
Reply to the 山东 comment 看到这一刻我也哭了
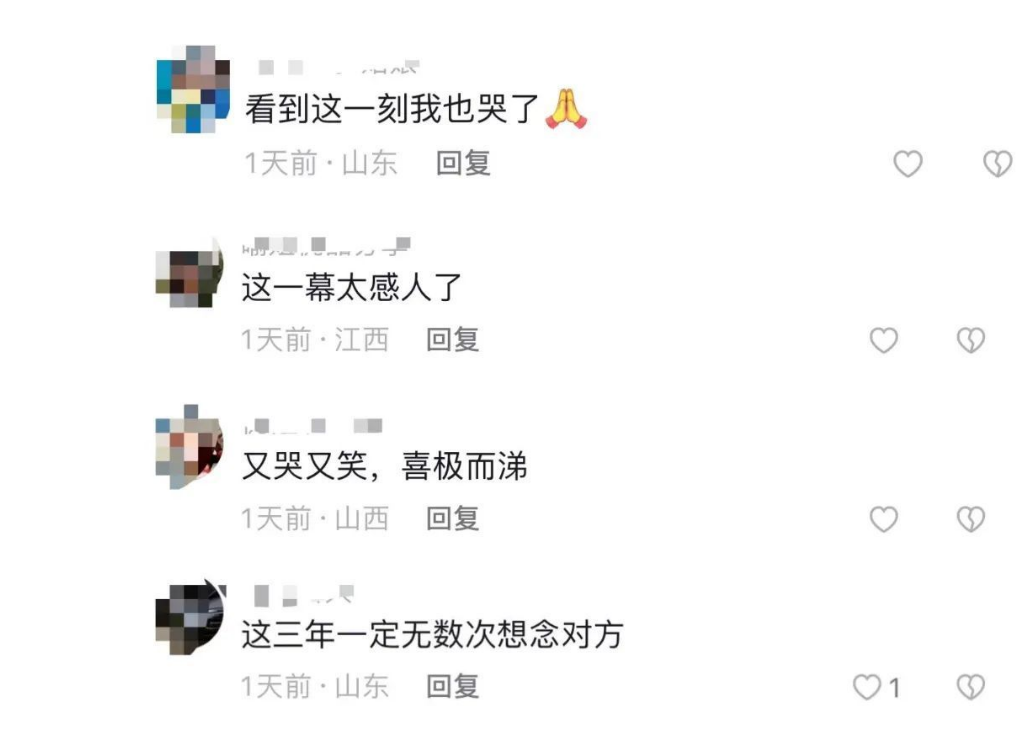pyautogui.click(x=463, y=163)
